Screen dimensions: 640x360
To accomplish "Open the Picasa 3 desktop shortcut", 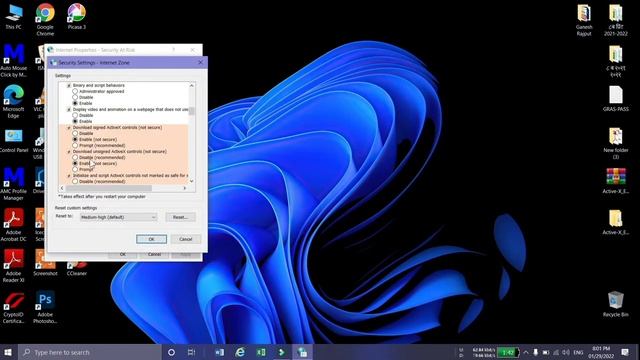I will (76, 17).
